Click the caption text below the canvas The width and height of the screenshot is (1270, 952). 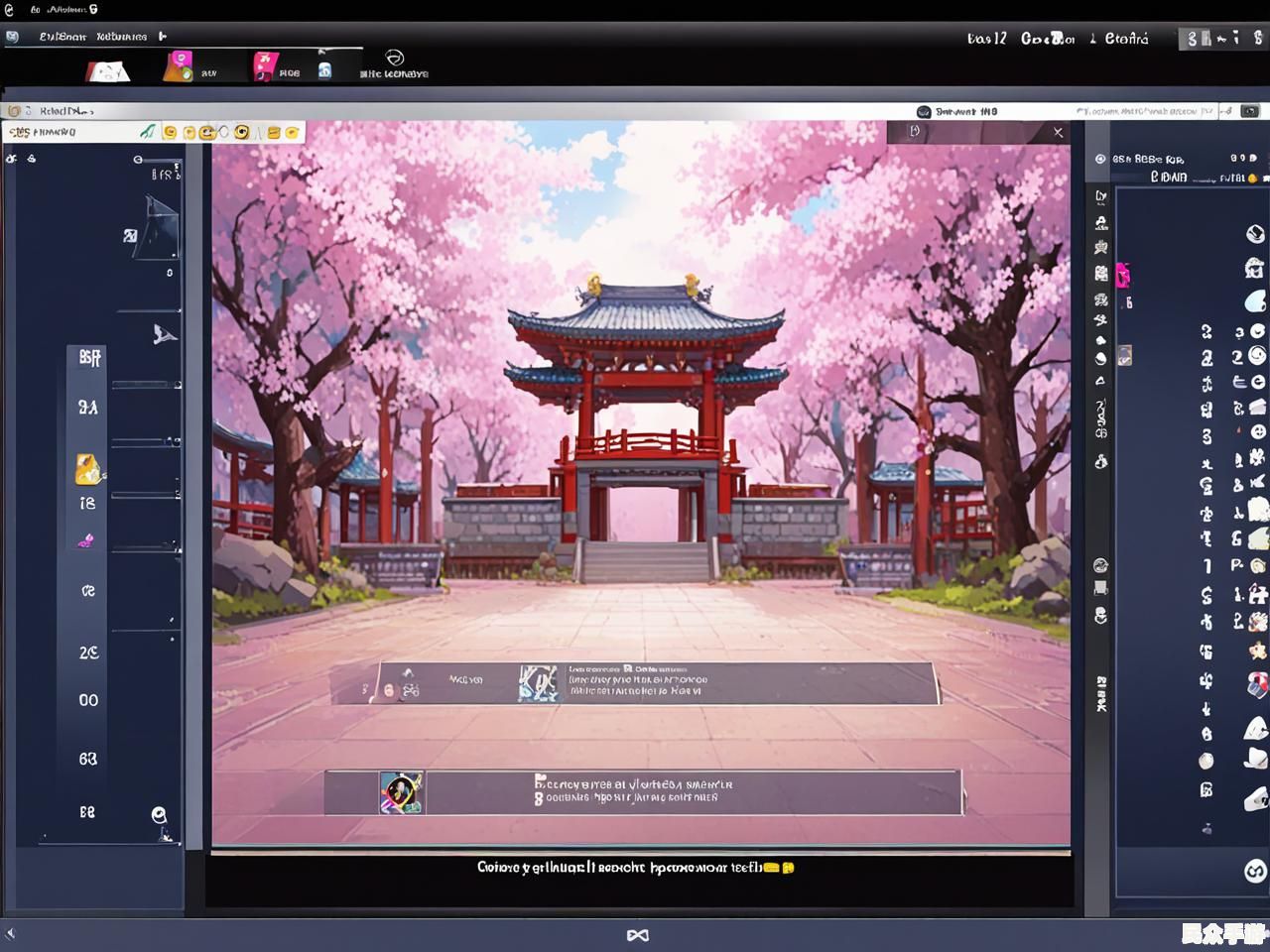pos(620,867)
